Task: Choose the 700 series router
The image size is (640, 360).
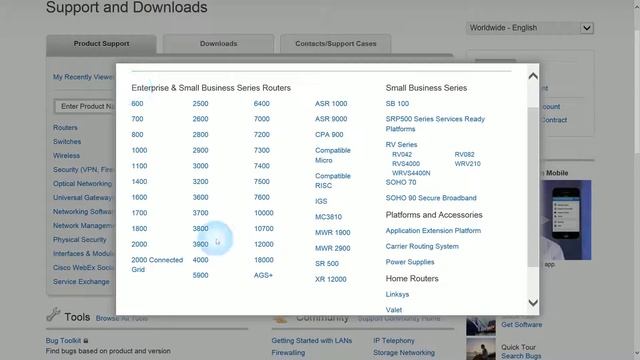Action: [x=137, y=119]
